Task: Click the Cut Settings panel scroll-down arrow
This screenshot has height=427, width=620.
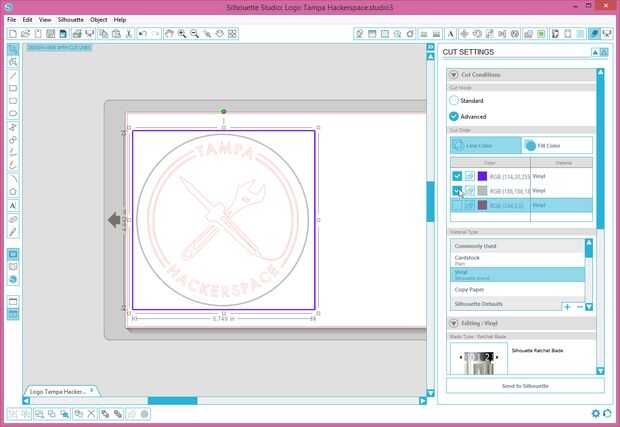Action: point(600,371)
